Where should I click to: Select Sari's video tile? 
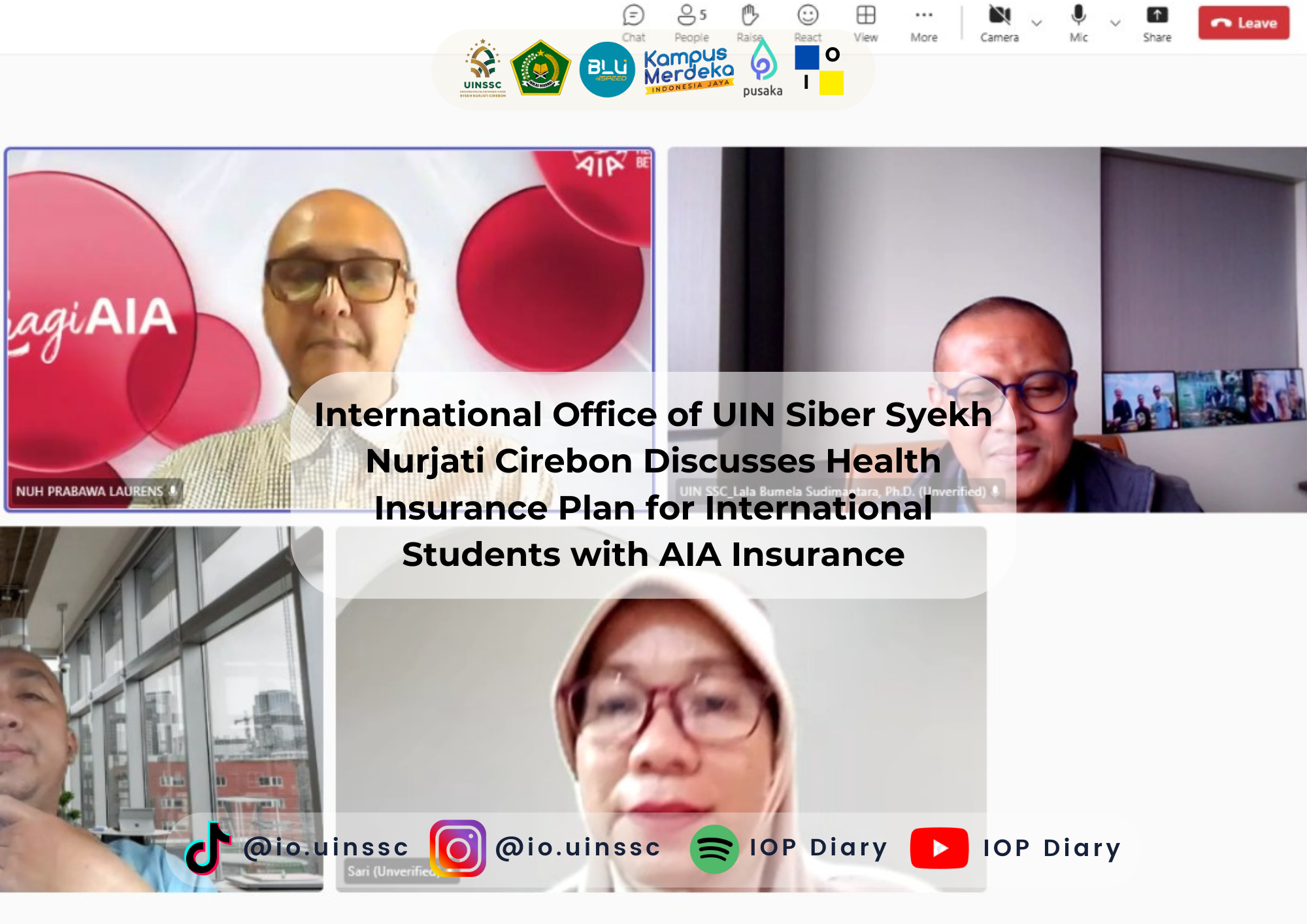661,709
